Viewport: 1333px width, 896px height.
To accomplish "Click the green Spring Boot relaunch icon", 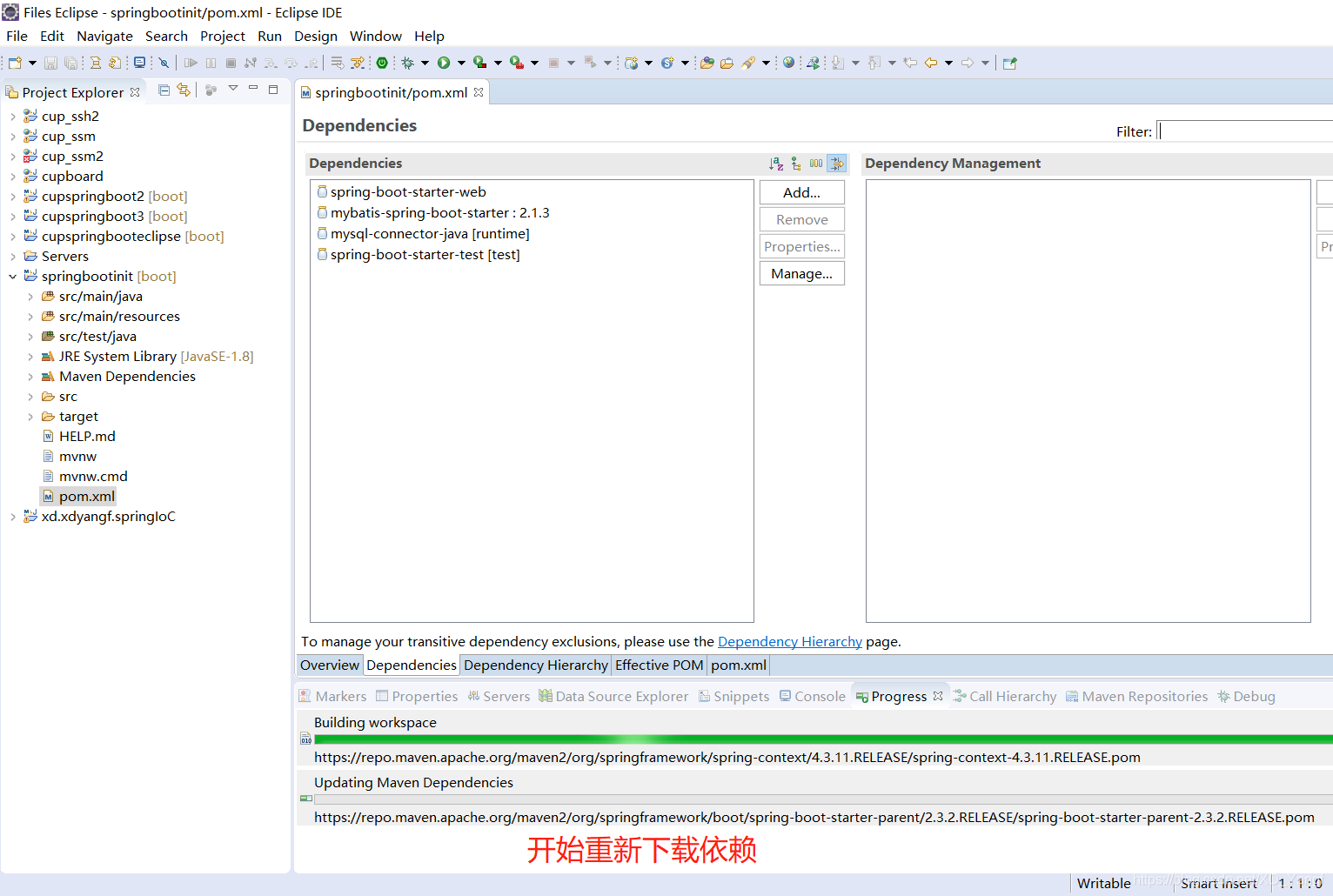I will click(382, 63).
